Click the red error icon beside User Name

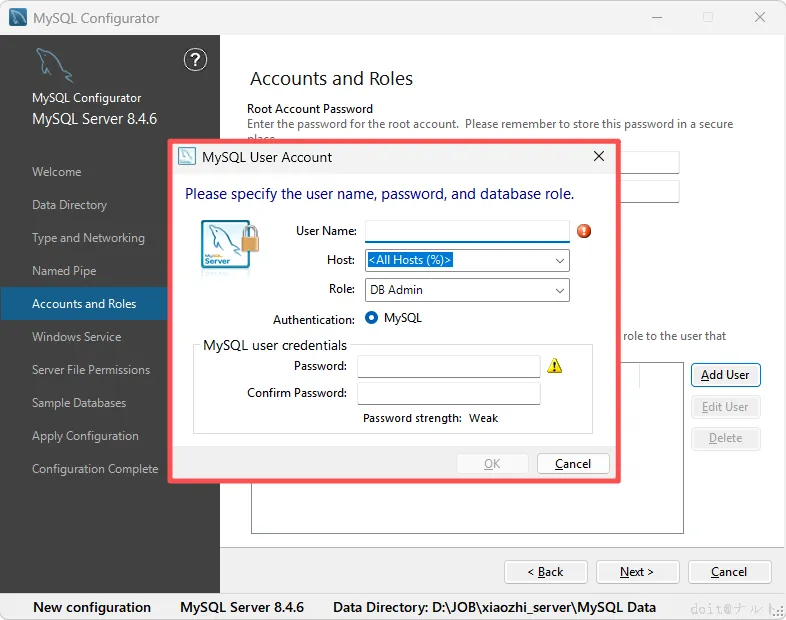click(x=584, y=231)
